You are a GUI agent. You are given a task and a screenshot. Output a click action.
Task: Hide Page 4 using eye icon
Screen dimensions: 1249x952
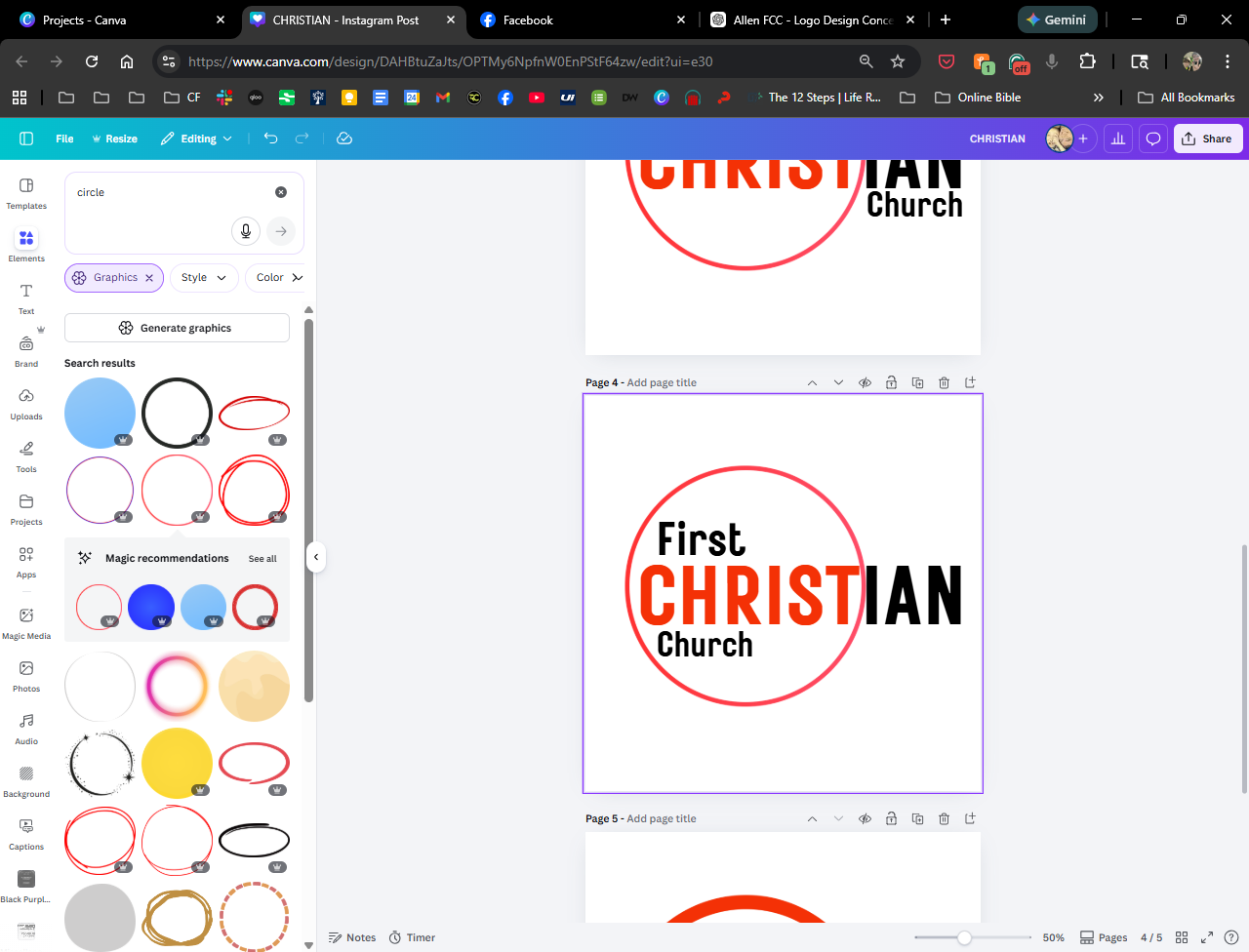(x=865, y=383)
